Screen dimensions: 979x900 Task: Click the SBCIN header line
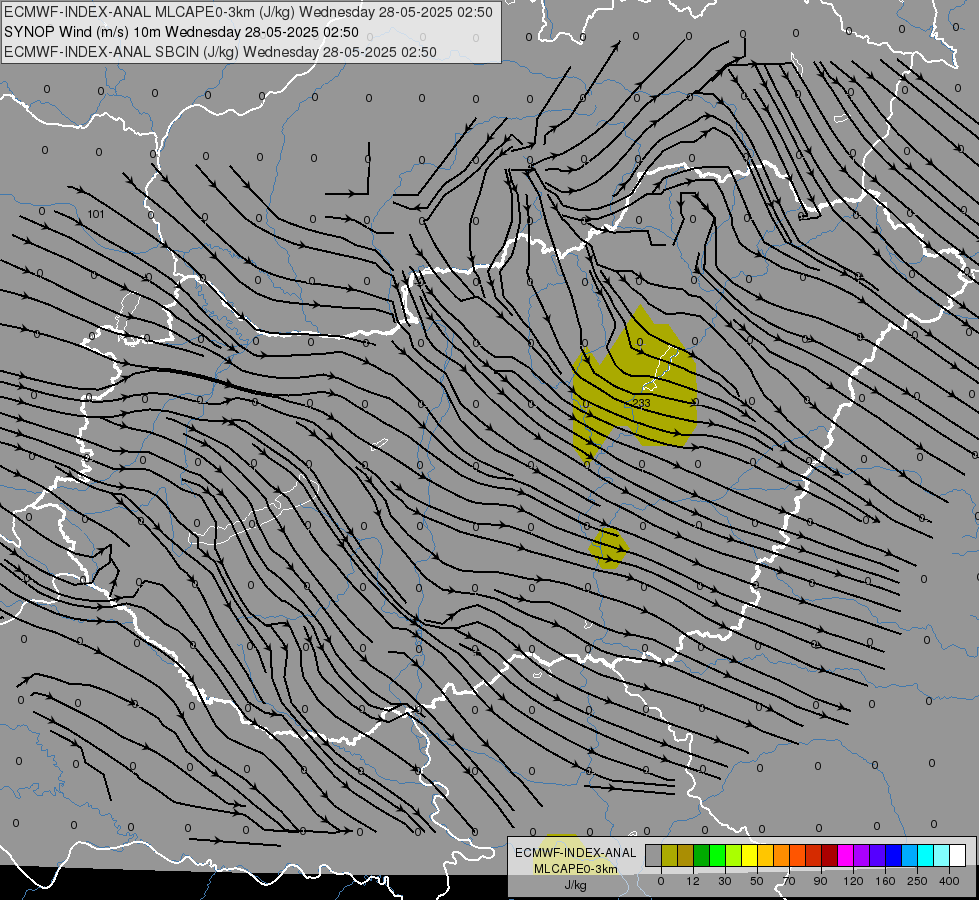click(x=220, y=52)
